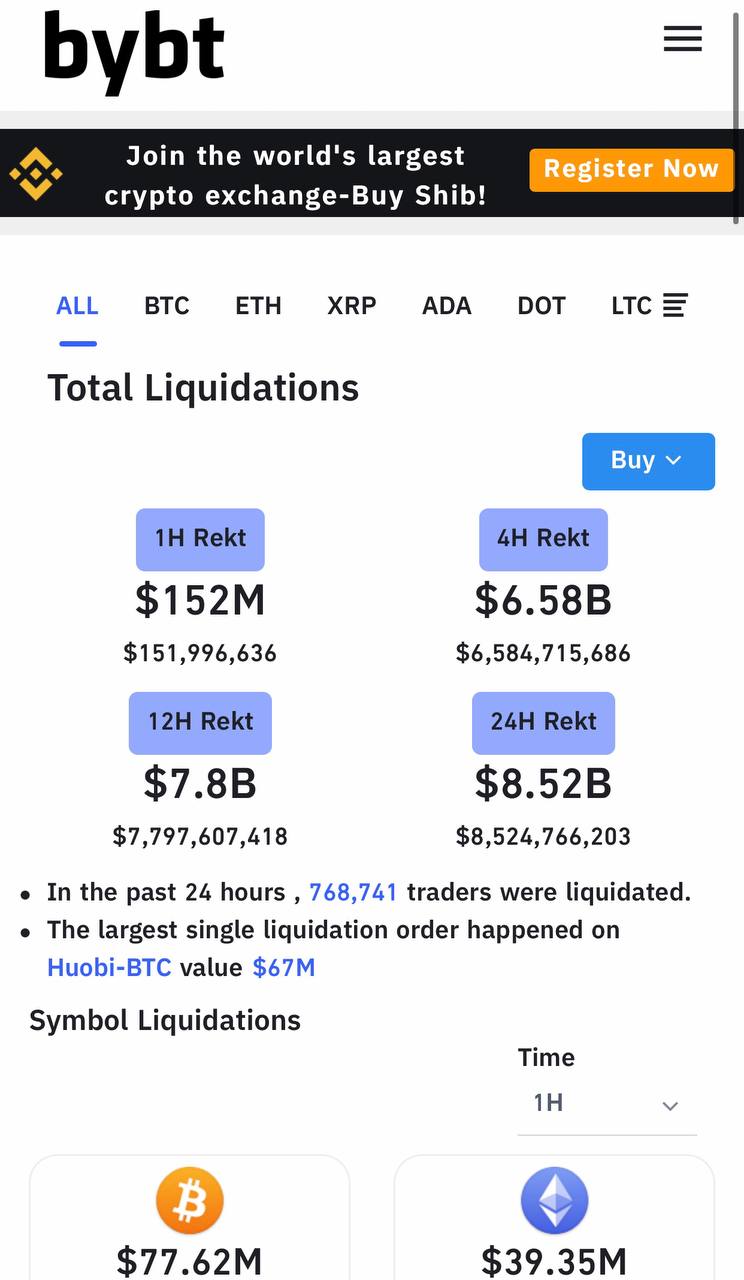Switch to the ETH tab
The width and height of the screenshot is (744, 1280).
(258, 306)
